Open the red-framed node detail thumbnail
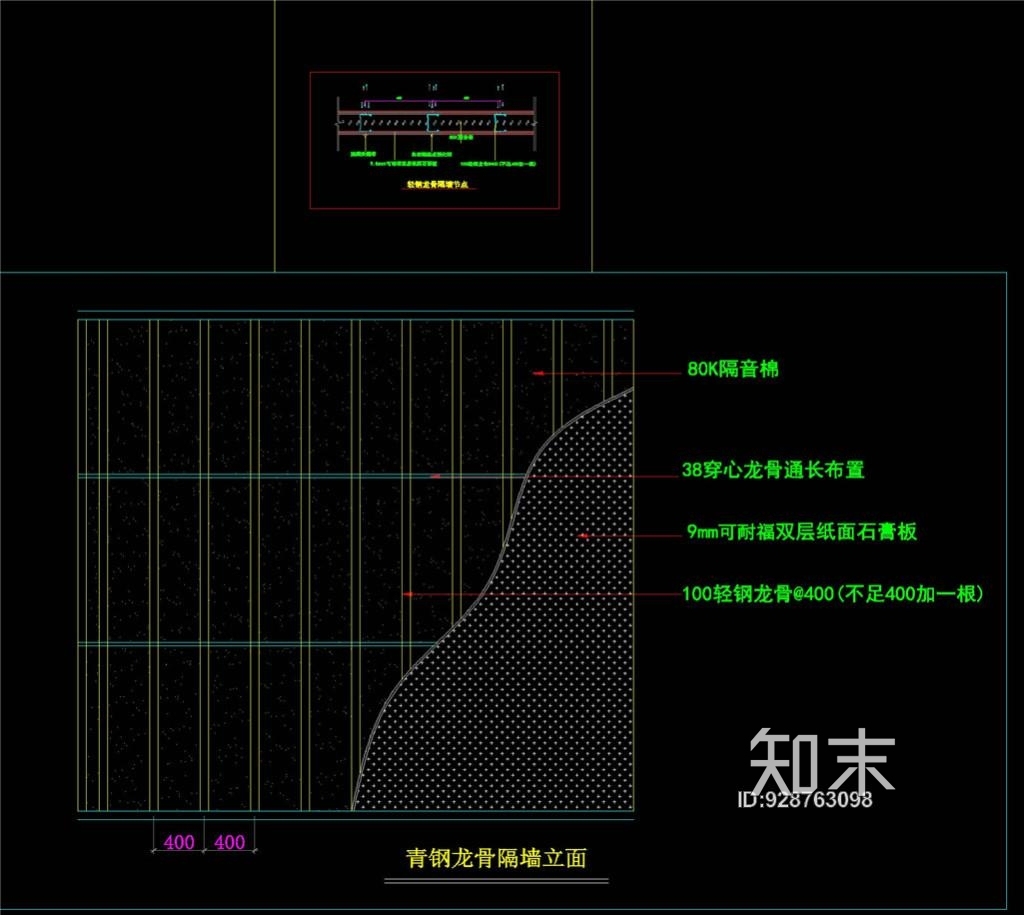Screen dimensions: 1024x915 click(434, 140)
